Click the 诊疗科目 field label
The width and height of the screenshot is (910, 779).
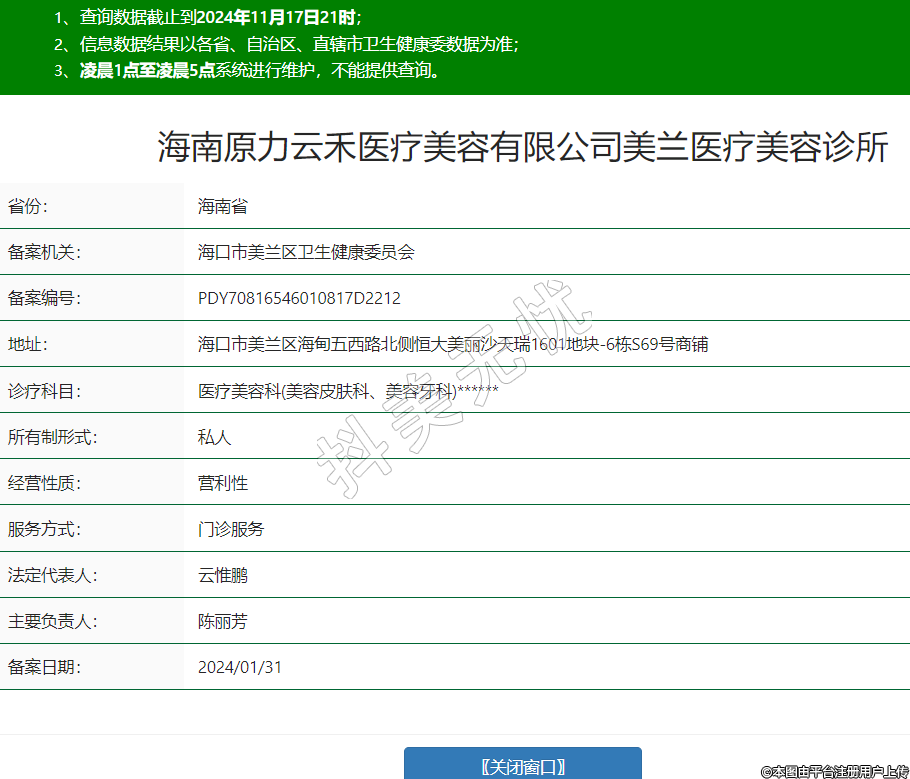(44, 391)
